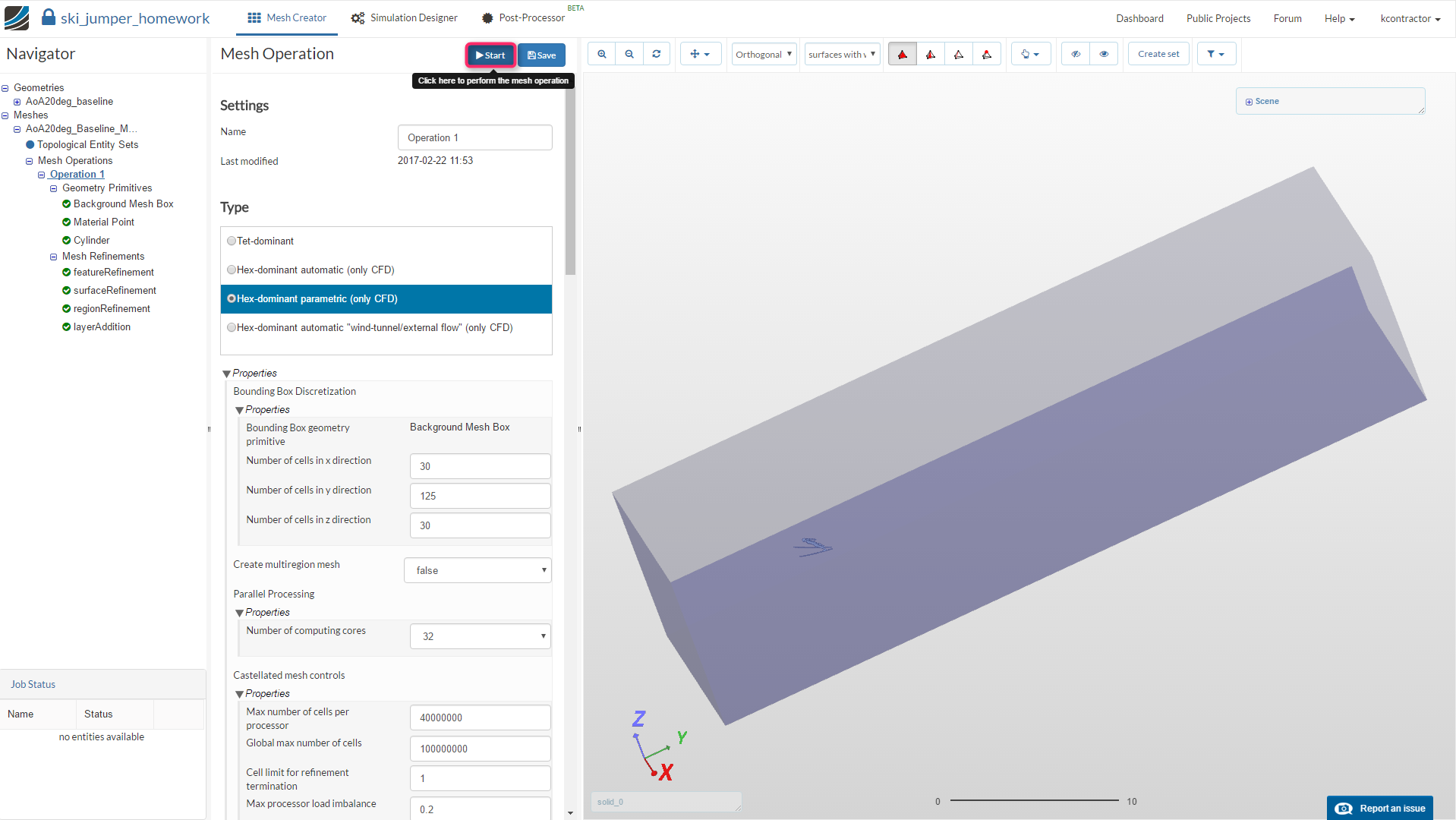Open the filter funnel menu

coord(1215,54)
